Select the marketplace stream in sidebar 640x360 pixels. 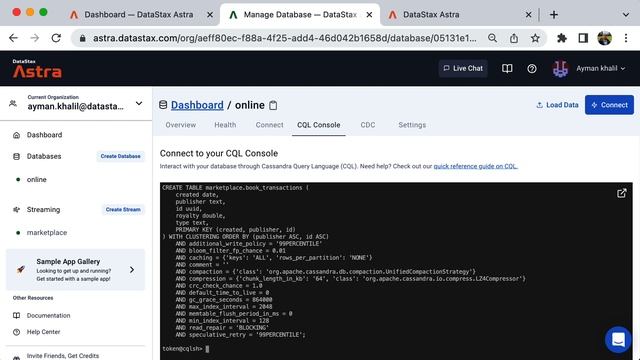tap(47, 232)
